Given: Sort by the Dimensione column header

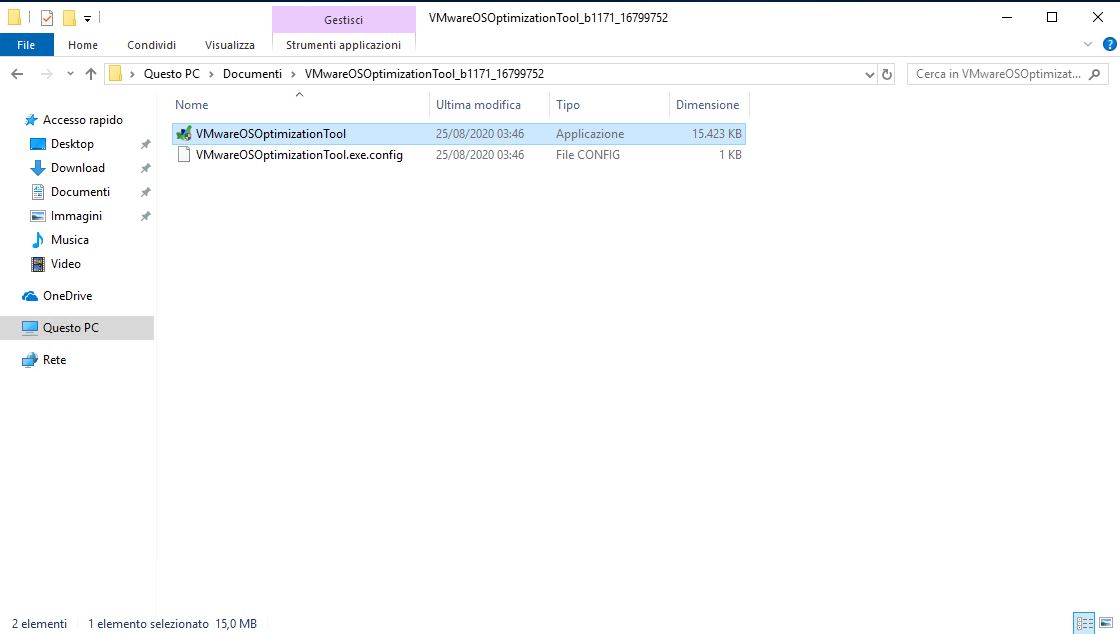Looking at the screenshot, I should pos(709,104).
